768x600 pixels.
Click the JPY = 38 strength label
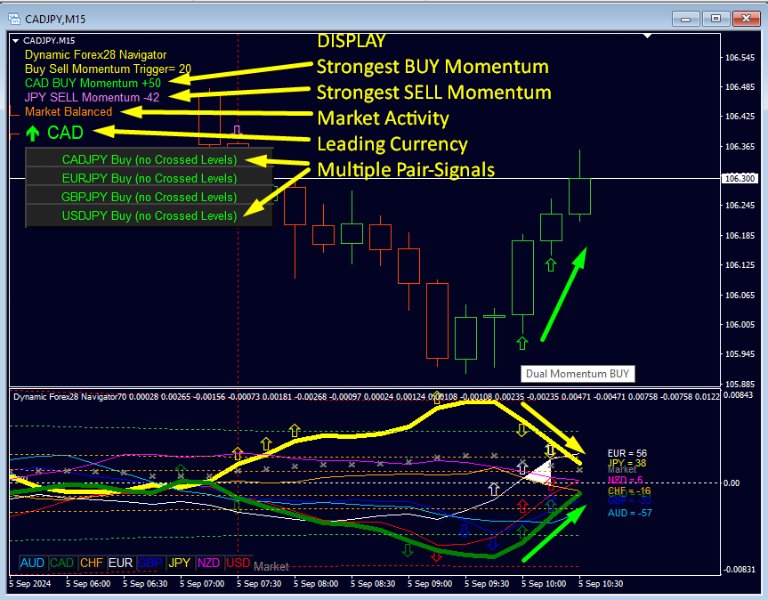[627, 463]
